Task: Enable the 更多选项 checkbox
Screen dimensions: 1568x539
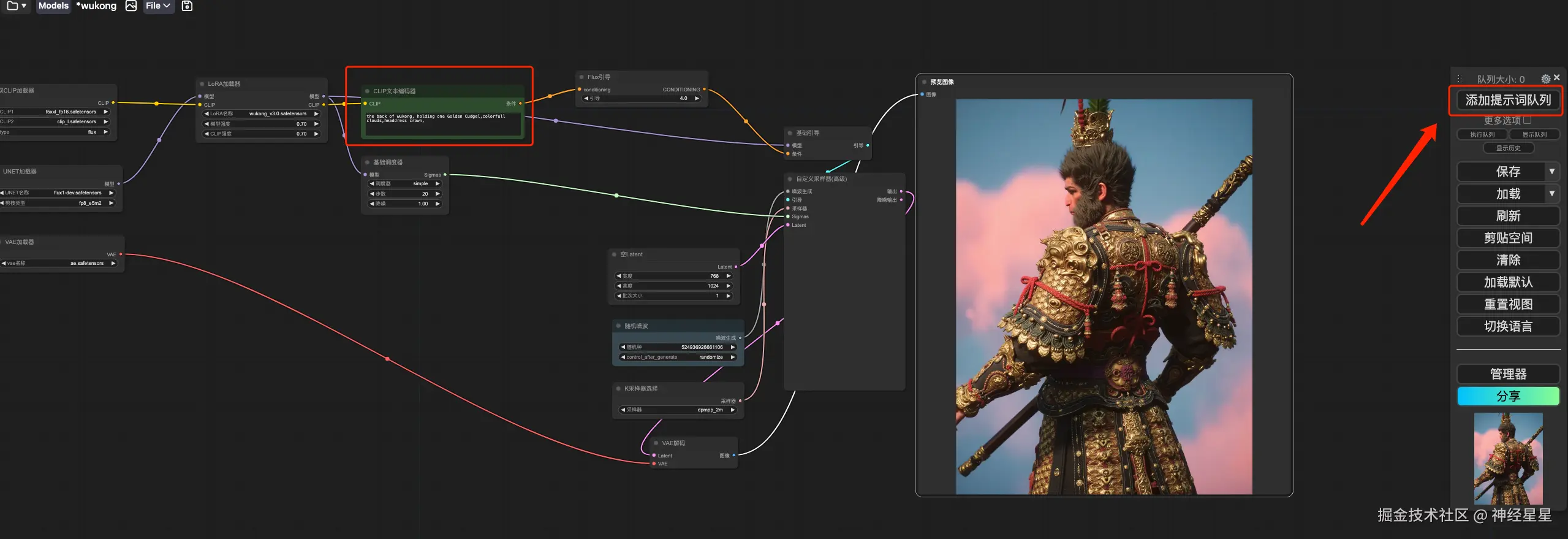Action: click(x=1527, y=120)
